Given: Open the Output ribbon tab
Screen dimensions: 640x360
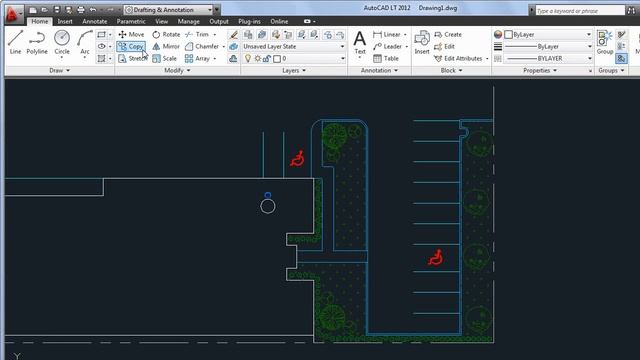Looking at the screenshot, I should click(219, 21).
